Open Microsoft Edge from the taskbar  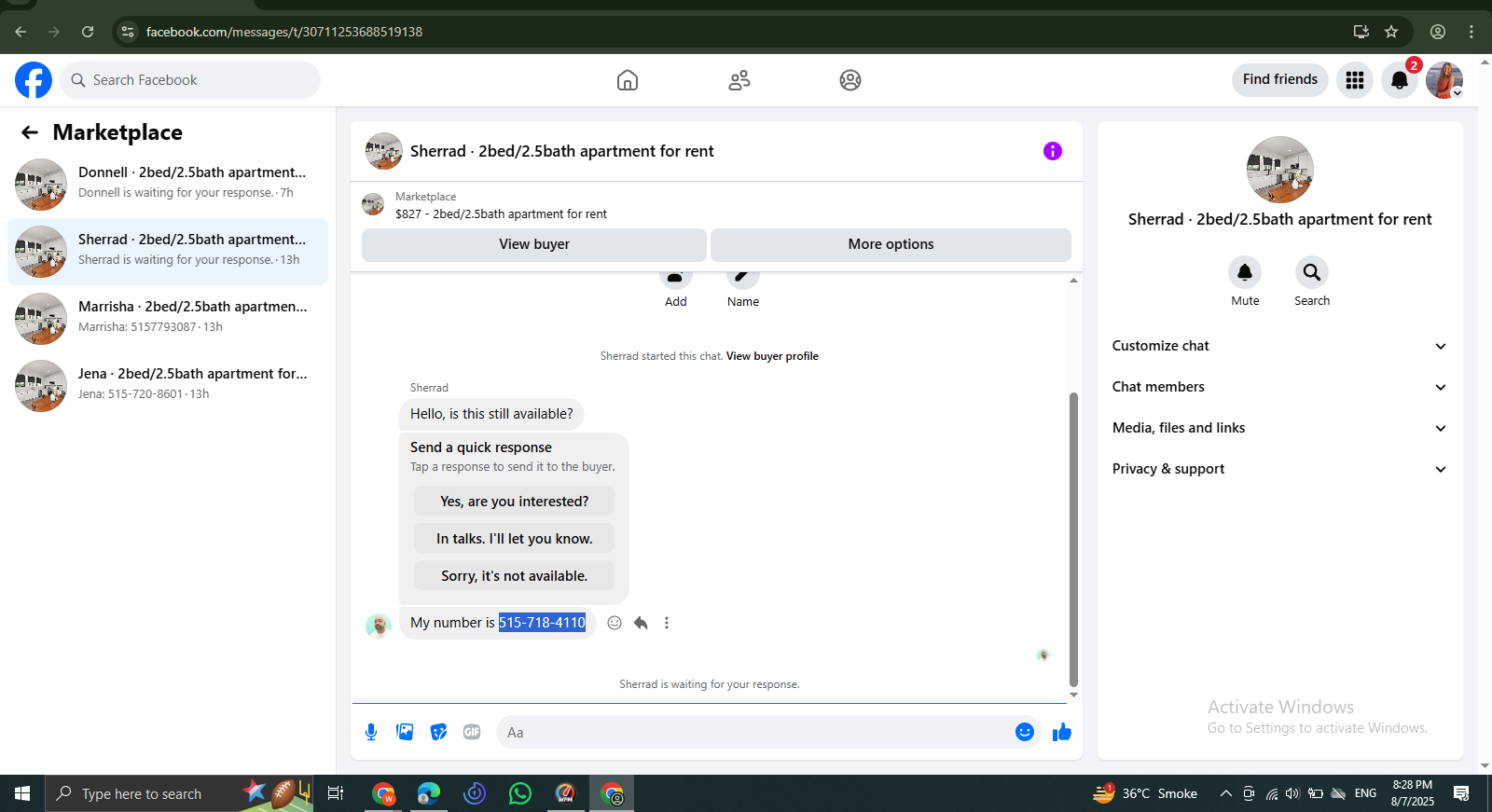coord(429,793)
